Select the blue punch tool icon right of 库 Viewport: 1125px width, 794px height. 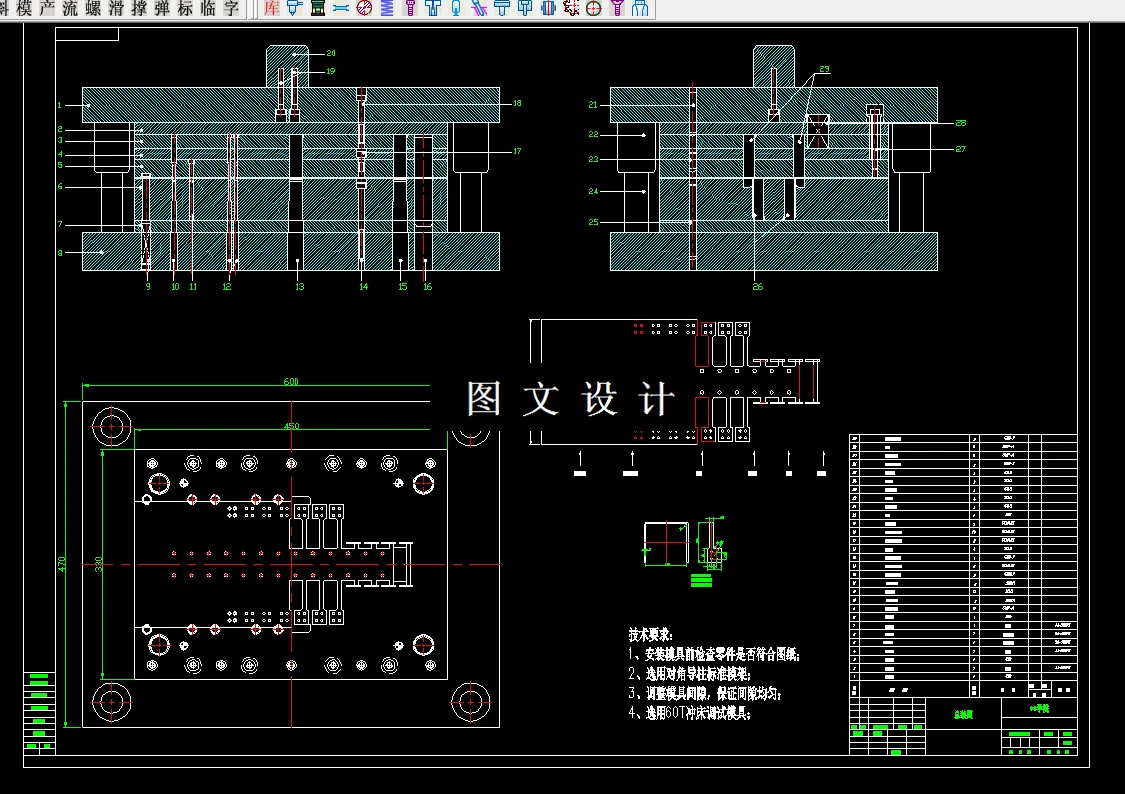pyautogui.click(x=294, y=9)
